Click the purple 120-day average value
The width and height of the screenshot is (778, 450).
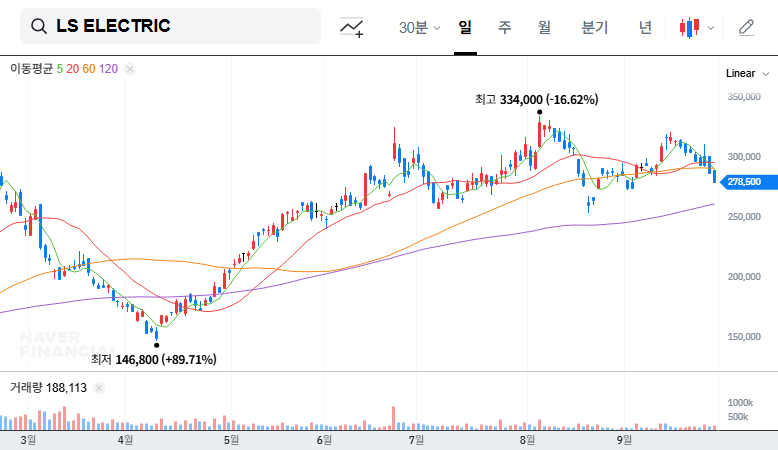pyautogui.click(x=108, y=69)
